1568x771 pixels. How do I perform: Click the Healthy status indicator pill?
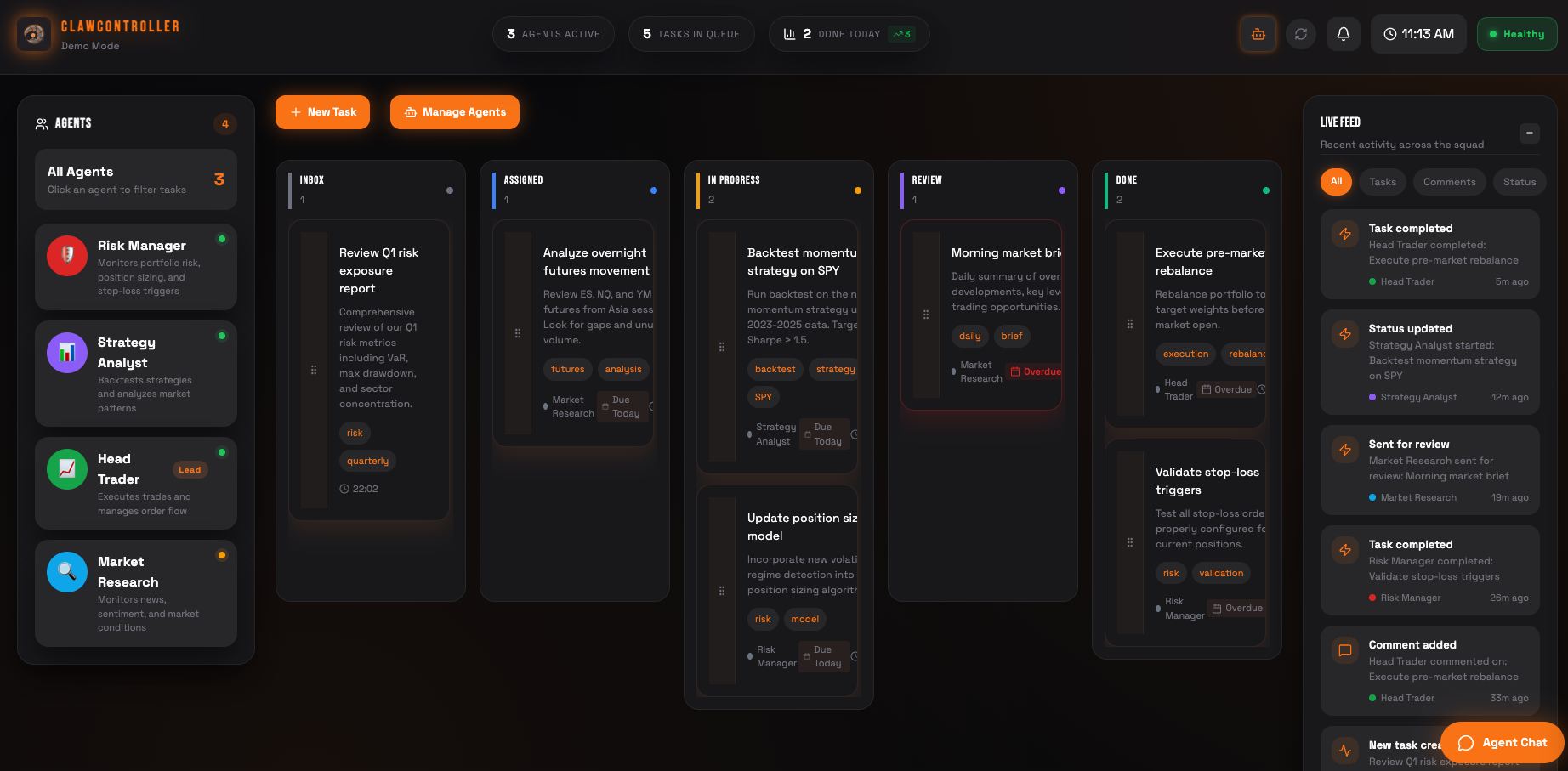point(1517,34)
